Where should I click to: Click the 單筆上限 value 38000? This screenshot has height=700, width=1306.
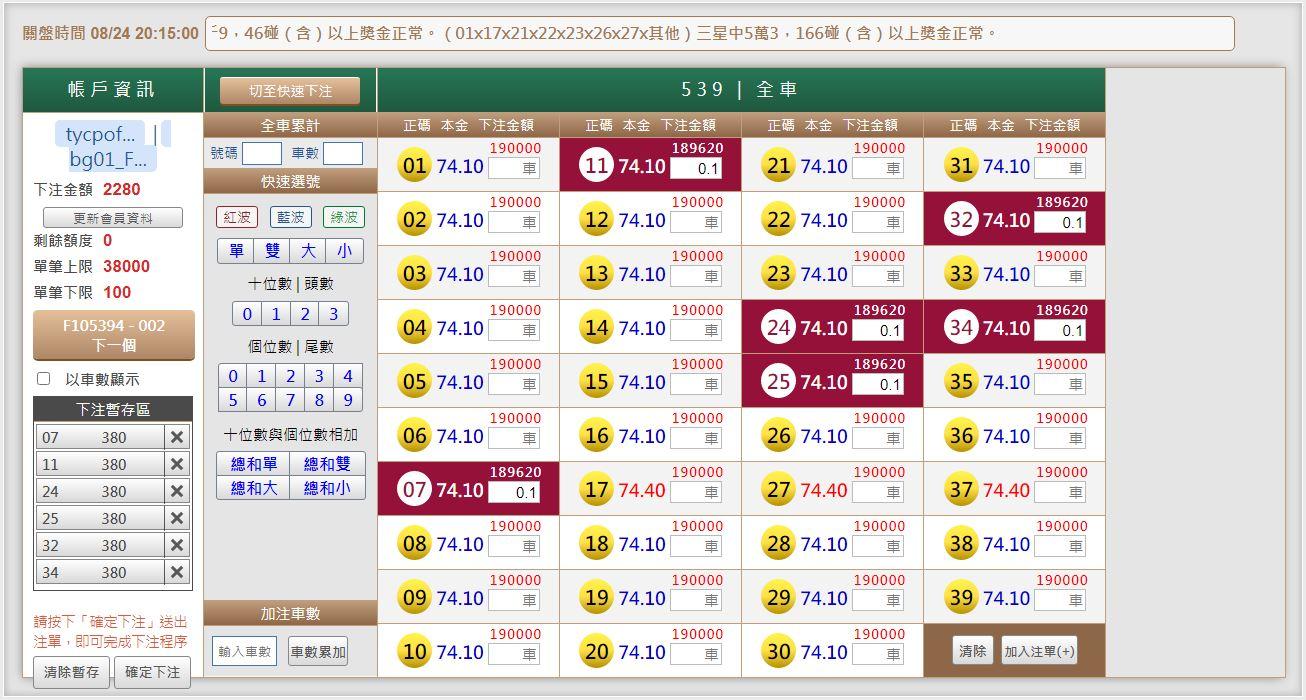126,266
